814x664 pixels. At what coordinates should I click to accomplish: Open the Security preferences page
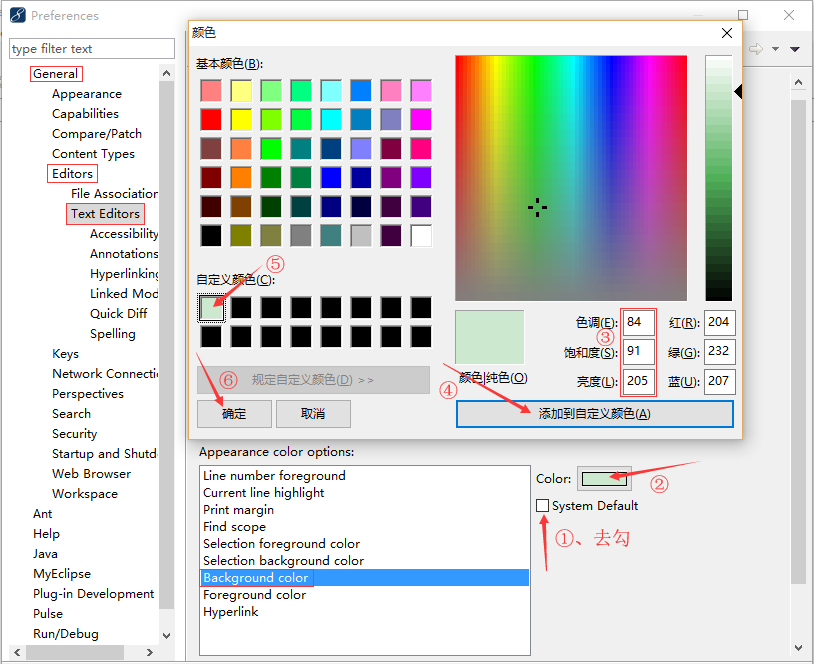(x=74, y=434)
